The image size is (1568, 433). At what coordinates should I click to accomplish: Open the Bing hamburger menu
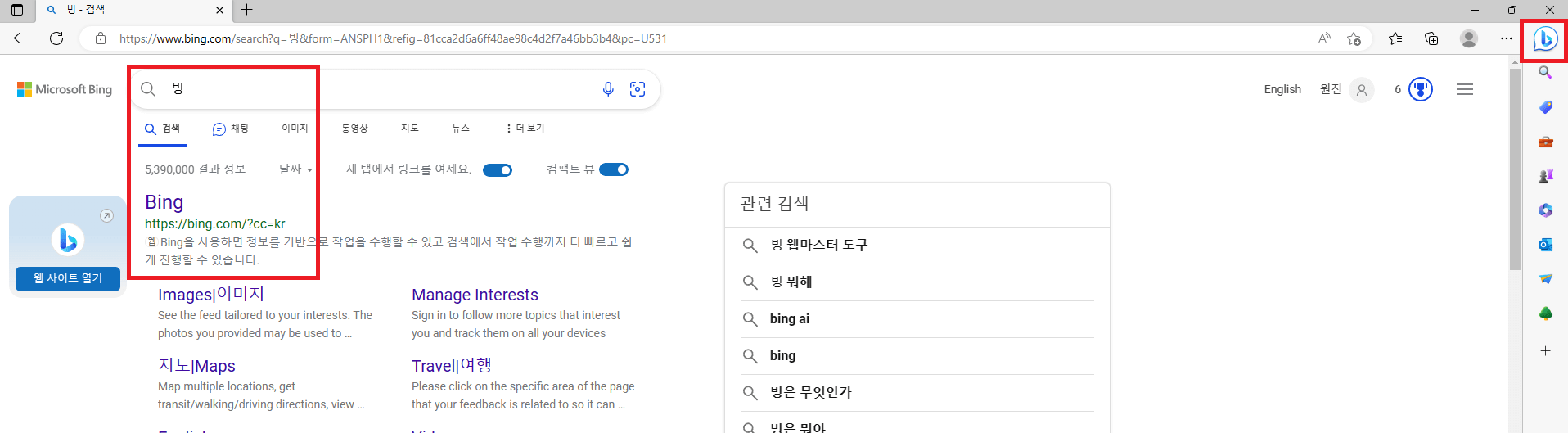pyautogui.click(x=1465, y=89)
